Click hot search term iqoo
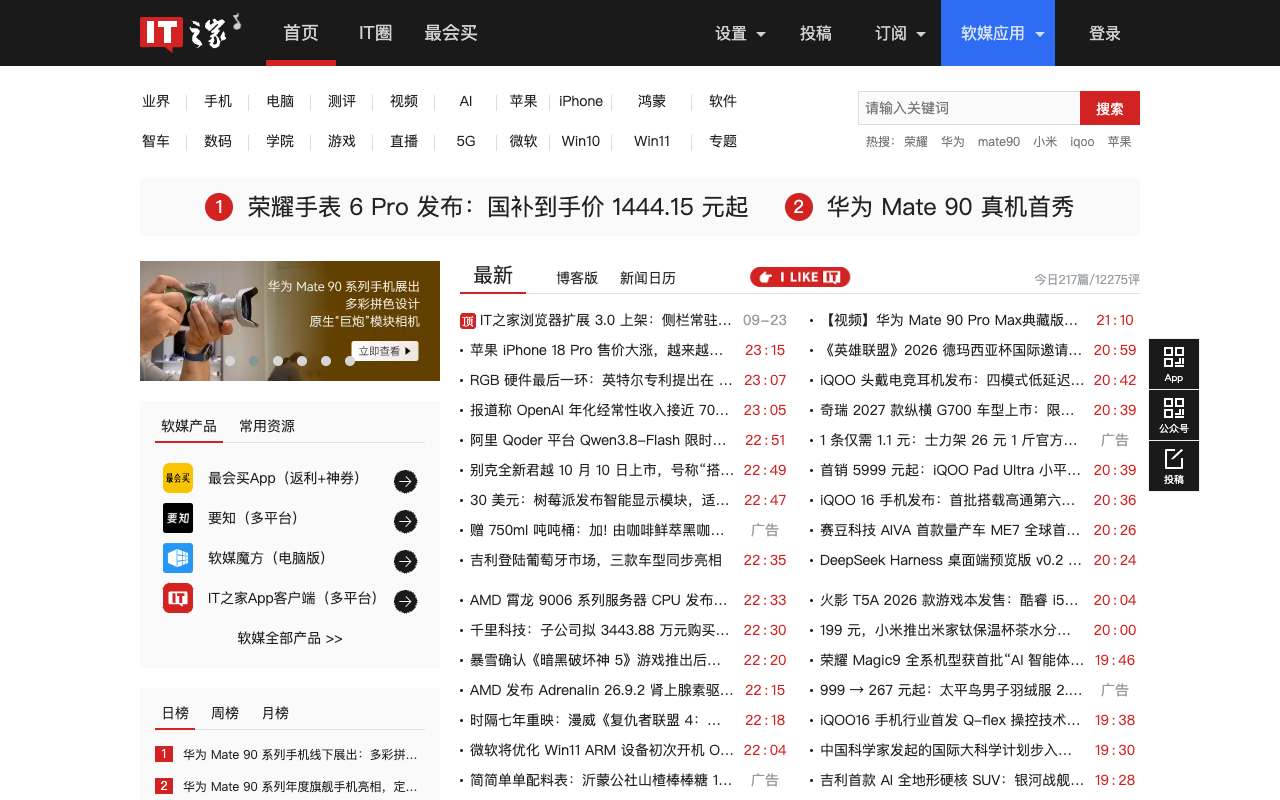 [1082, 142]
